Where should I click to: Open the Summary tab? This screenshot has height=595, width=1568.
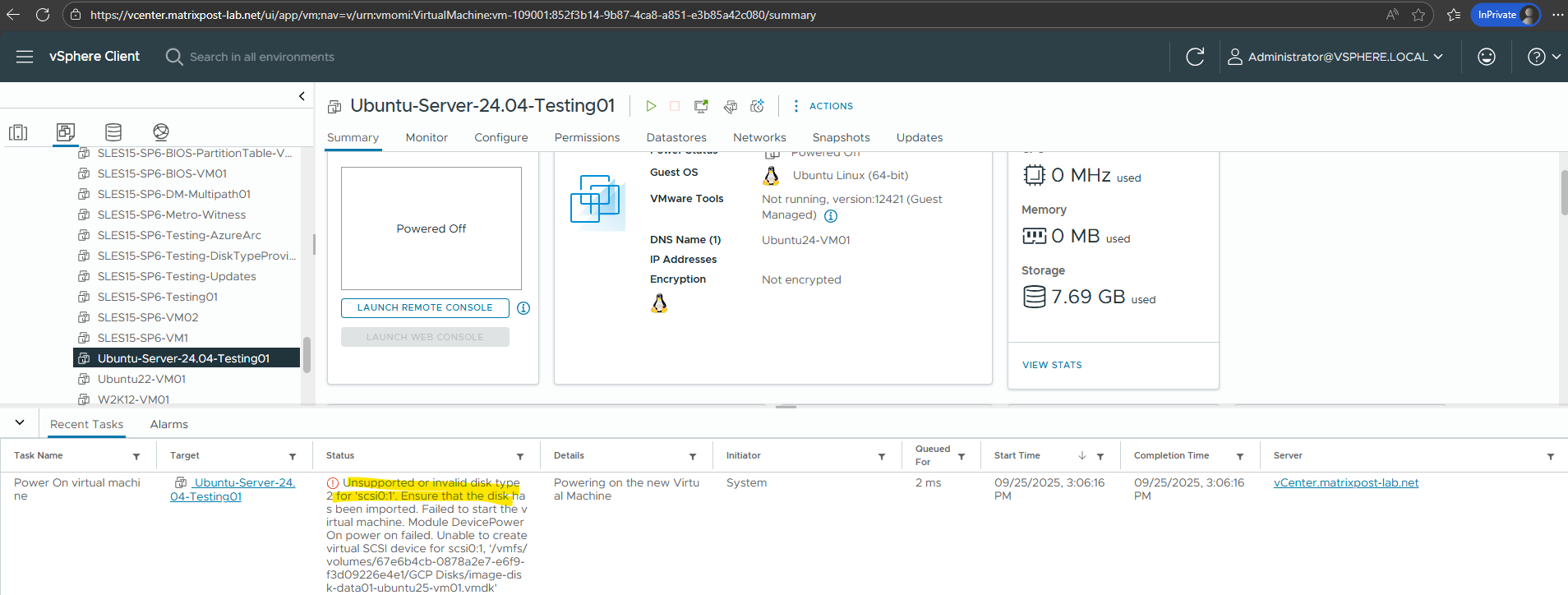coord(353,137)
